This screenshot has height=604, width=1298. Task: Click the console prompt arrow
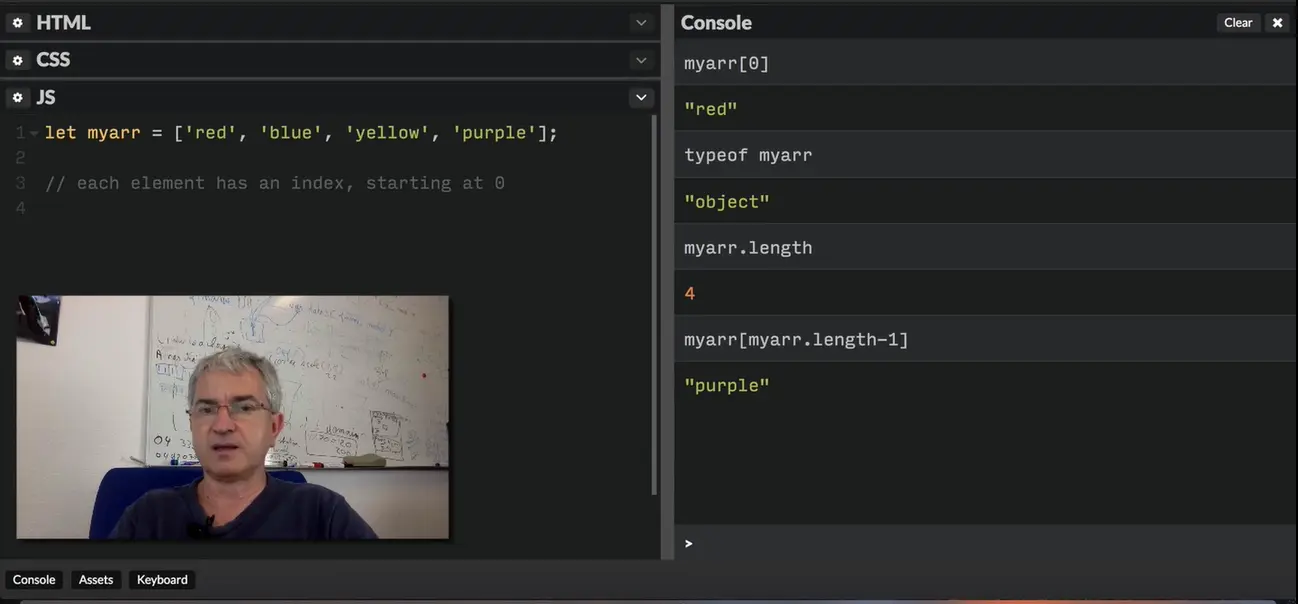coord(688,543)
